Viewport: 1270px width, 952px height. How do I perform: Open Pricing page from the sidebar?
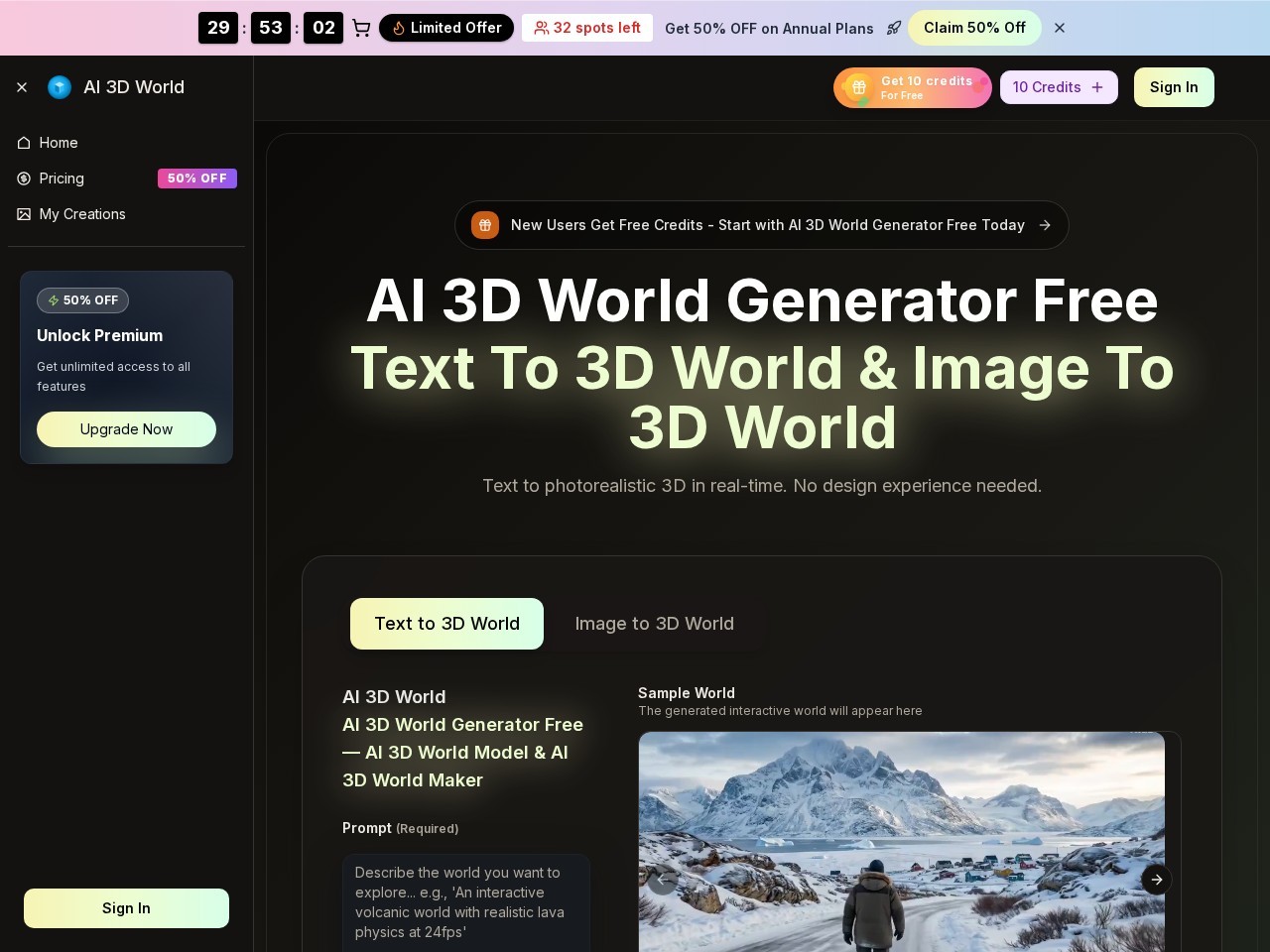point(126,178)
